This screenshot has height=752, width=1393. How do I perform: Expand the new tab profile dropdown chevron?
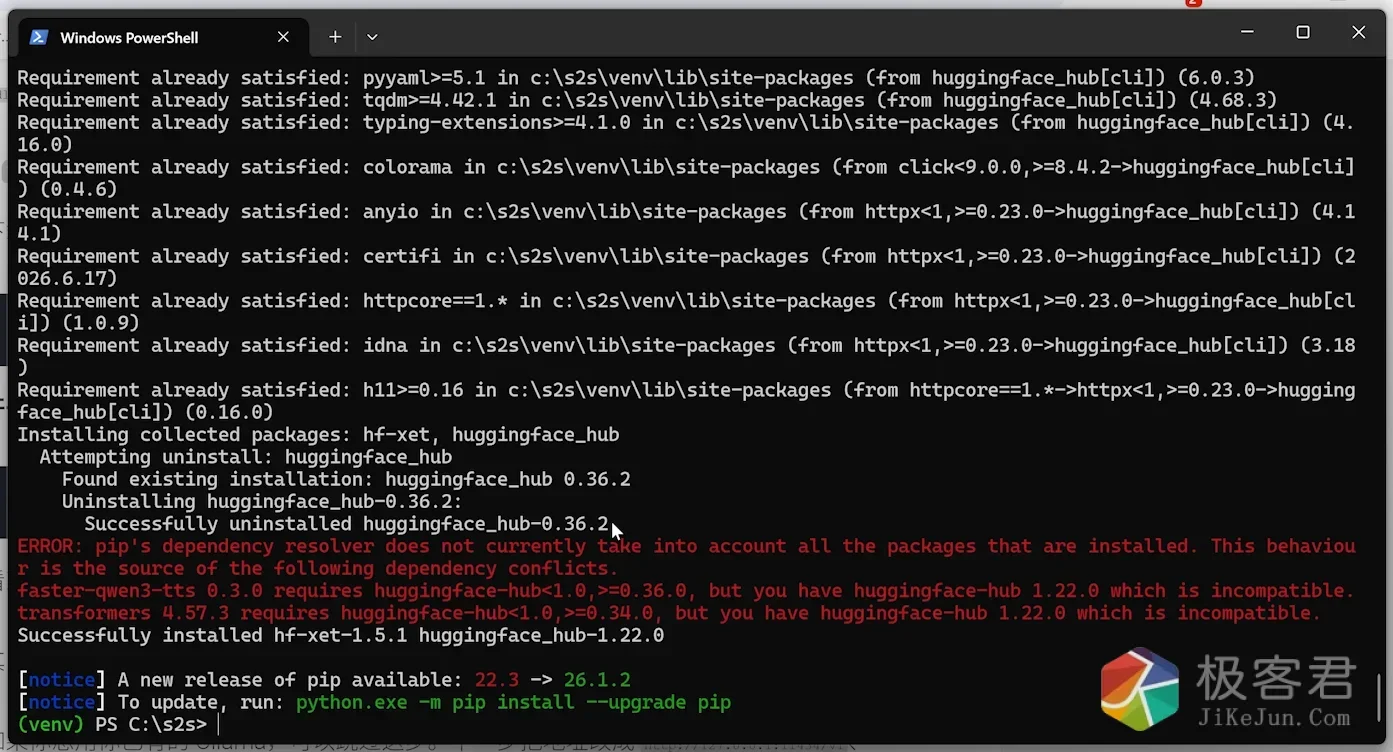372,37
